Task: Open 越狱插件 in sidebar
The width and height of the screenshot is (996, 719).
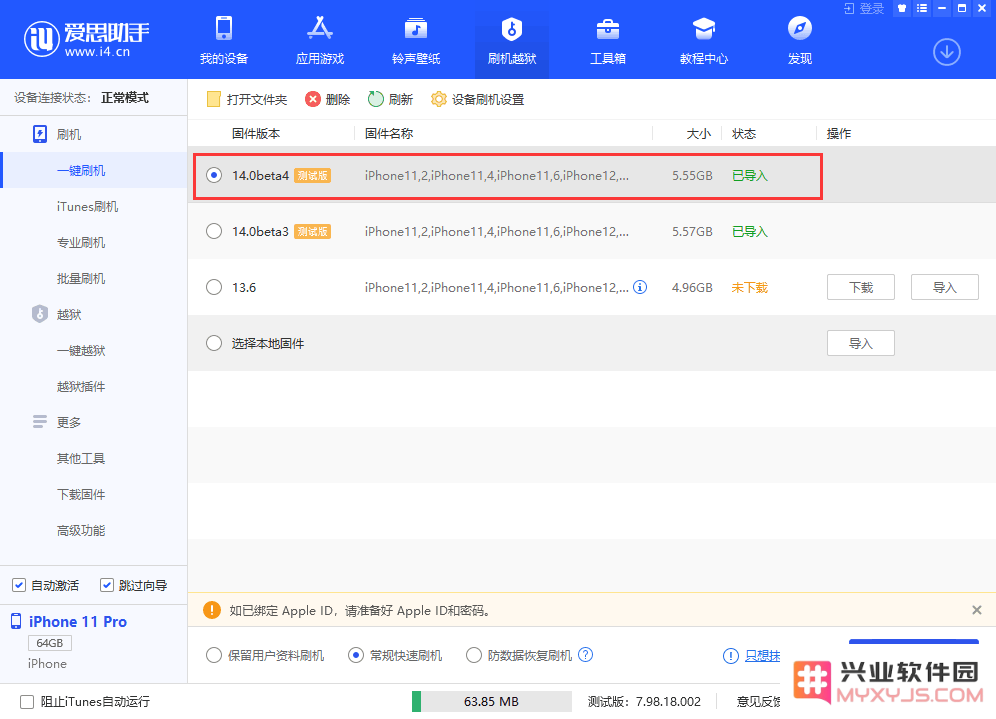Action: click(x=81, y=386)
